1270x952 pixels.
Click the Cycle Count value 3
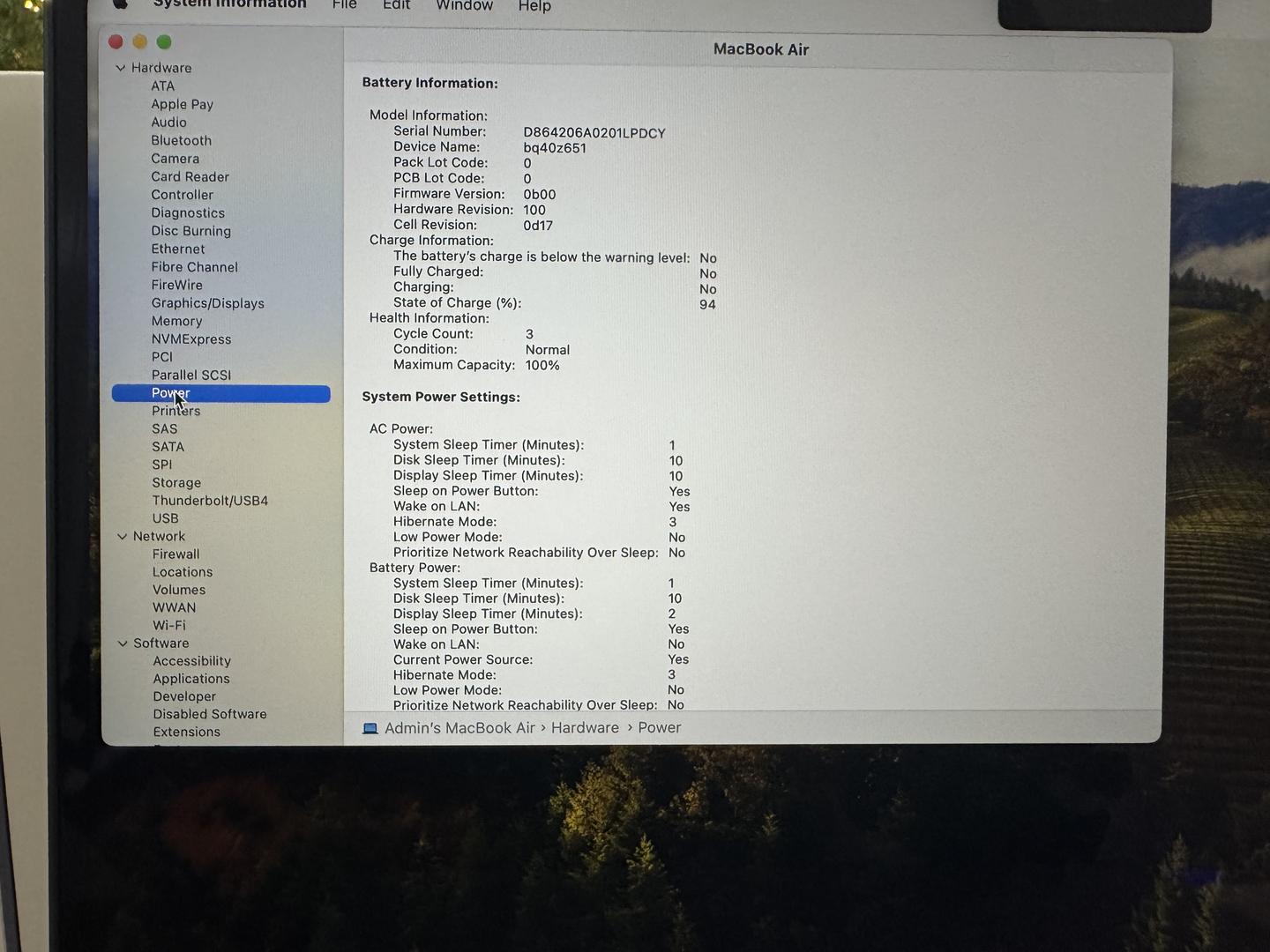tap(529, 334)
